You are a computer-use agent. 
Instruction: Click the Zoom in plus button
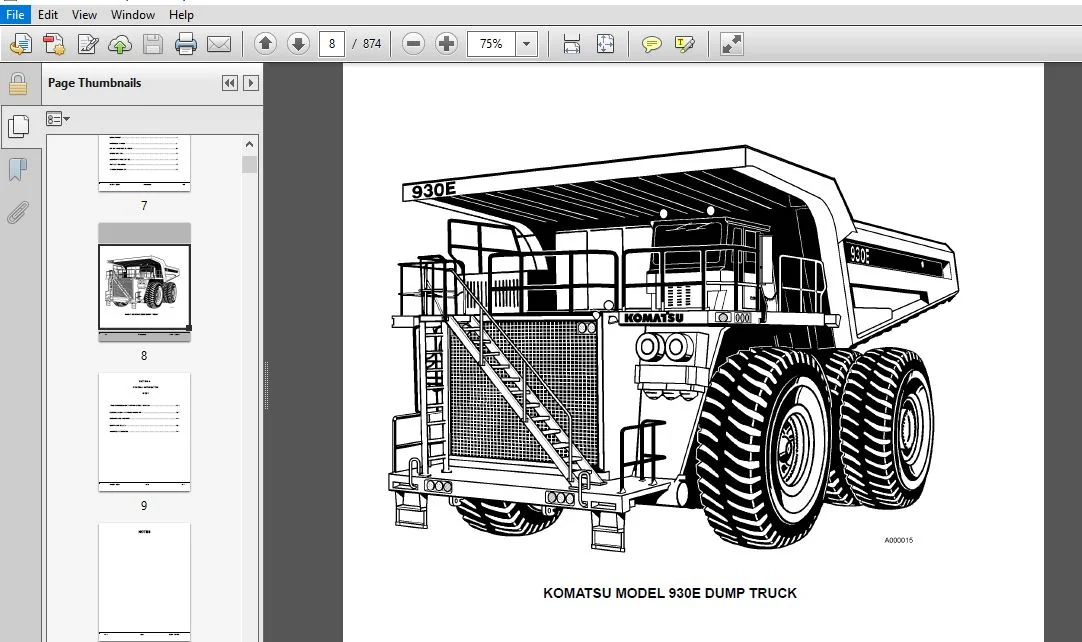click(x=446, y=44)
